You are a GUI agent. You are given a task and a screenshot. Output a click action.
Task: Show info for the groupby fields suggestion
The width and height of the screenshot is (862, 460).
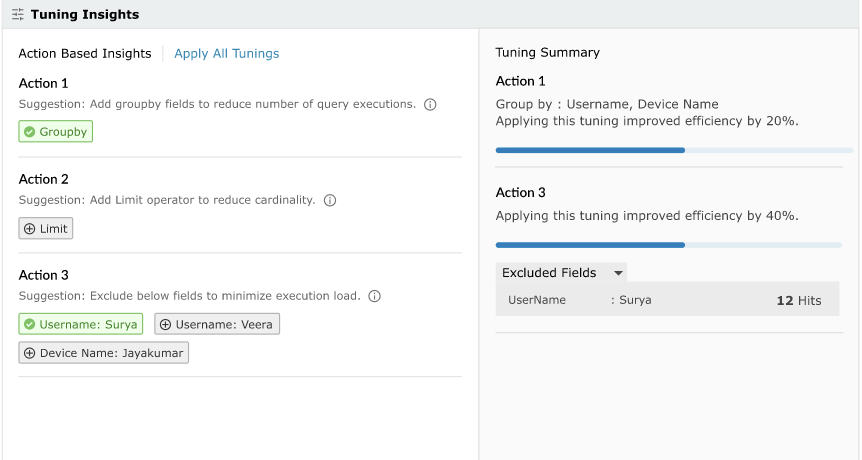[430, 104]
